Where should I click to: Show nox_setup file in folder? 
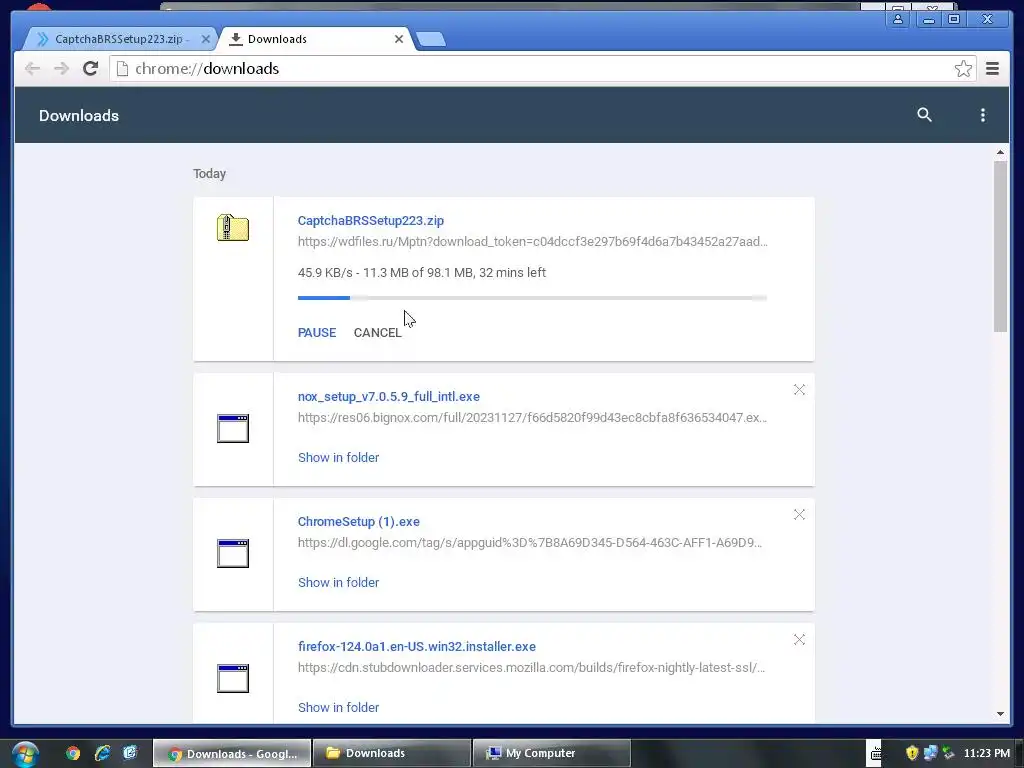(338, 458)
